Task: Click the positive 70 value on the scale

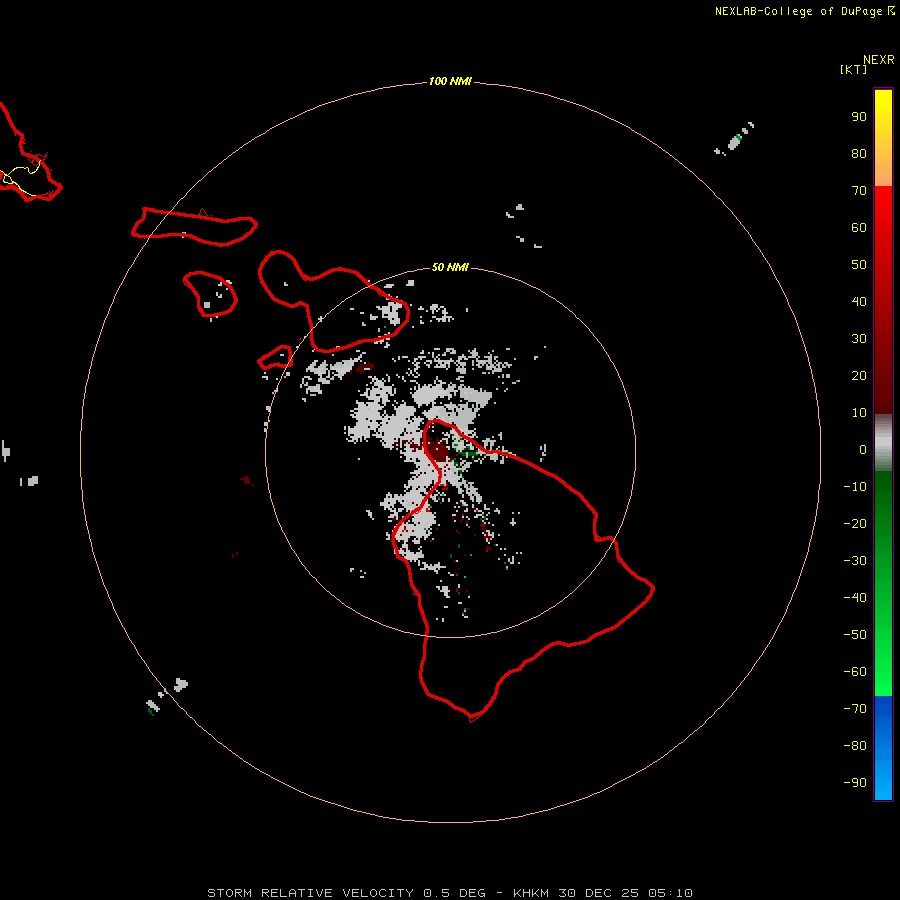Action: (859, 191)
